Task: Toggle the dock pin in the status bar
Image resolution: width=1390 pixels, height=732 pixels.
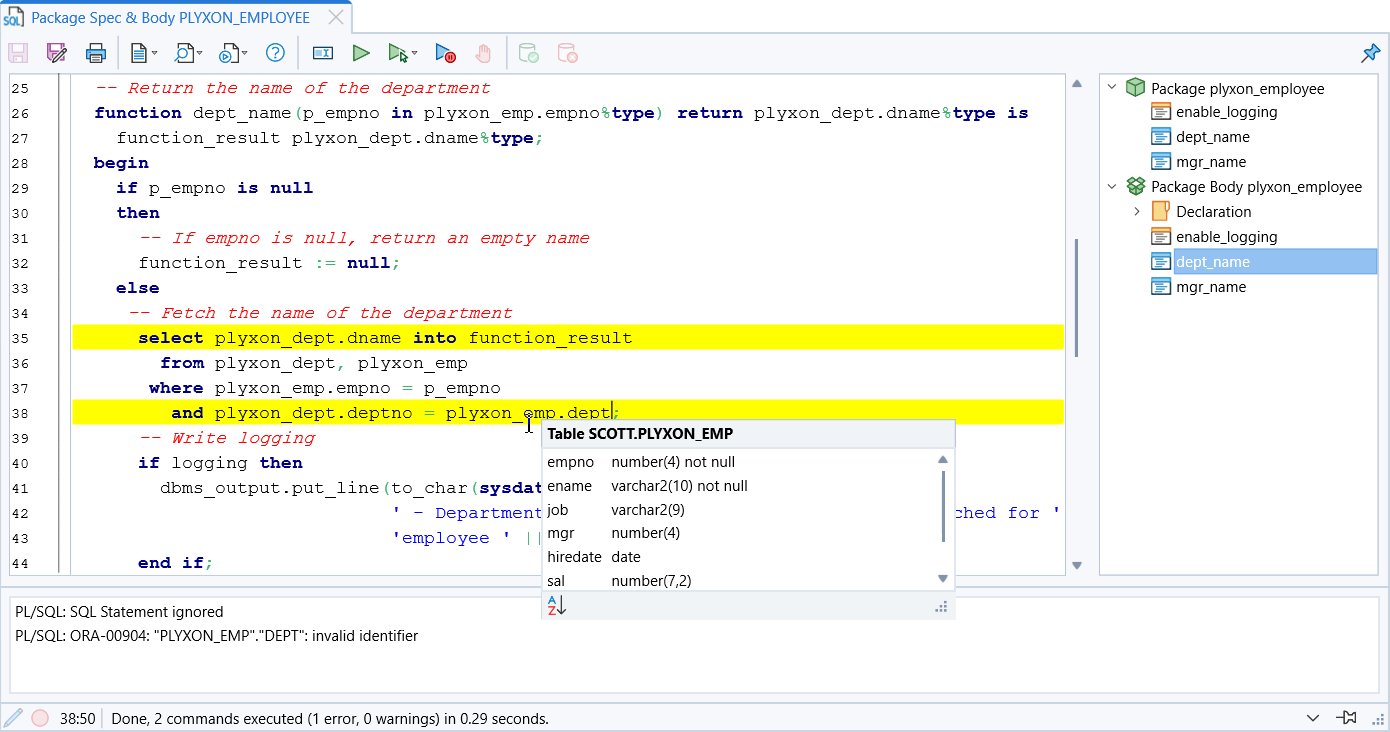Action: pyautogui.click(x=1346, y=718)
